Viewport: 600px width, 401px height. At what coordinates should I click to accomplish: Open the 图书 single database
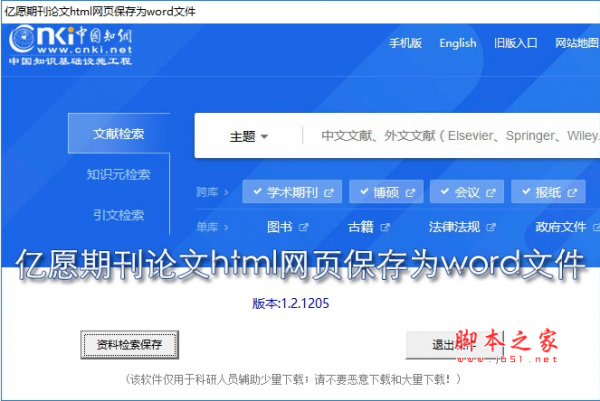280,227
